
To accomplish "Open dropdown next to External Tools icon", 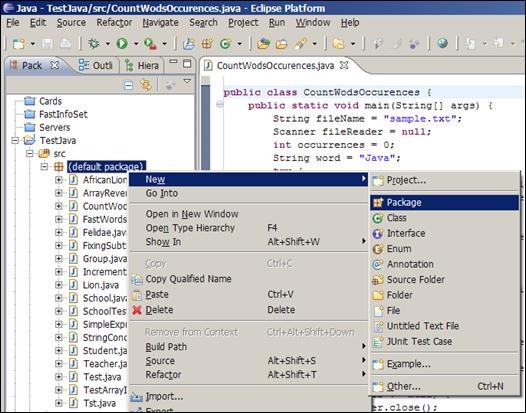I will pyautogui.click(x=165, y=44).
